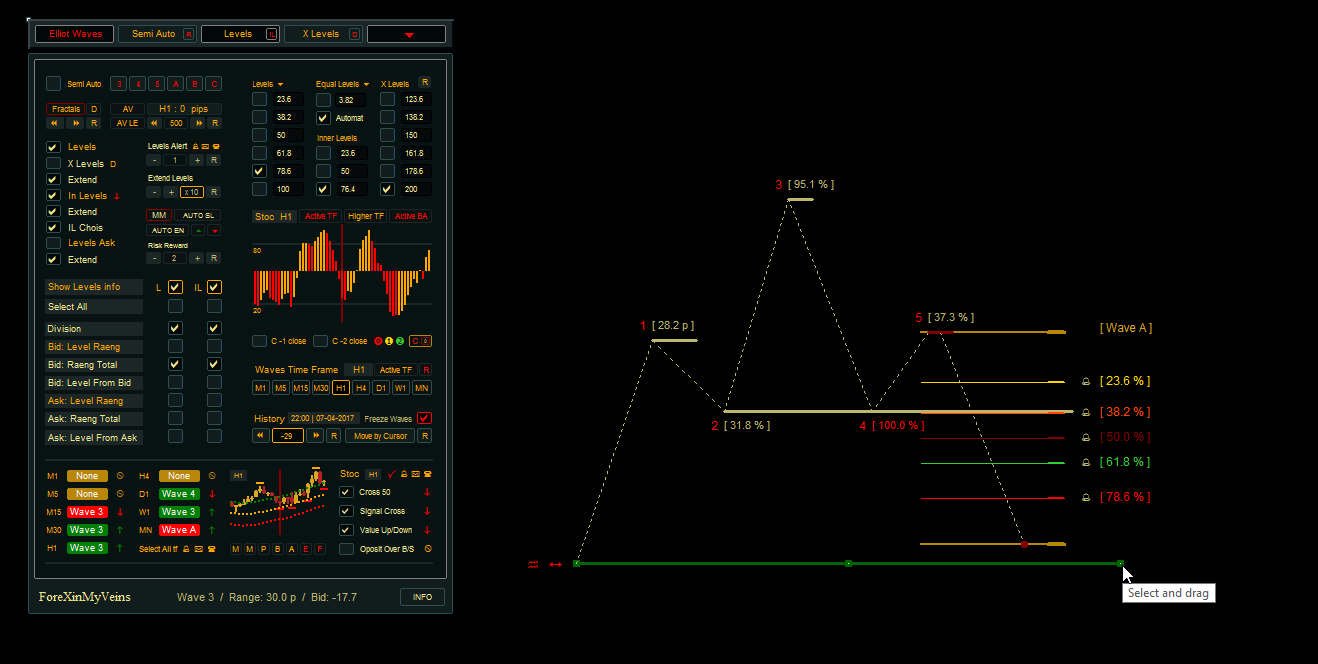Click the History fast-forward arrows icon
1318x664 pixels.
315,436
